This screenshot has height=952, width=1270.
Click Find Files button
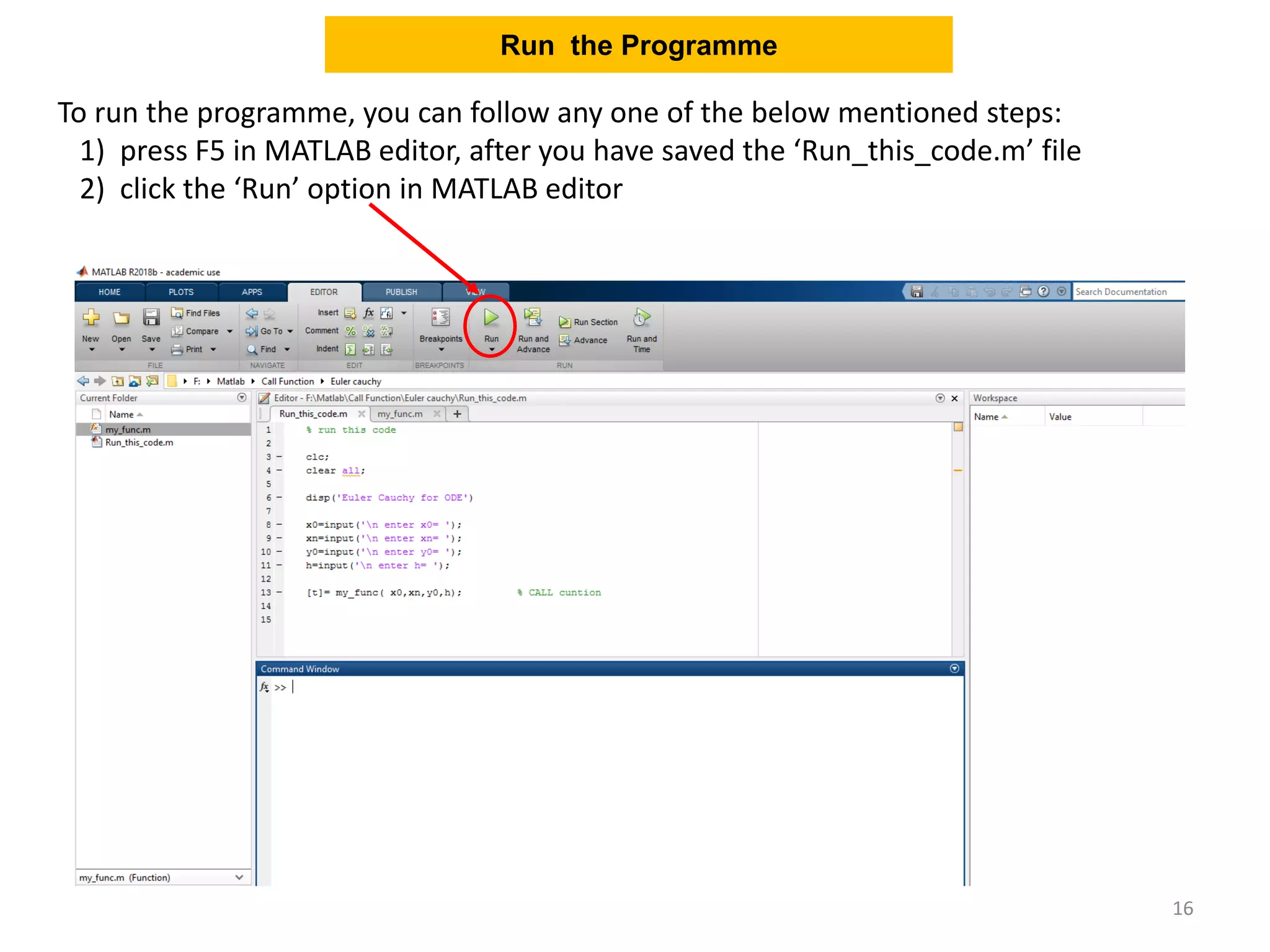pyautogui.click(x=196, y=314)
